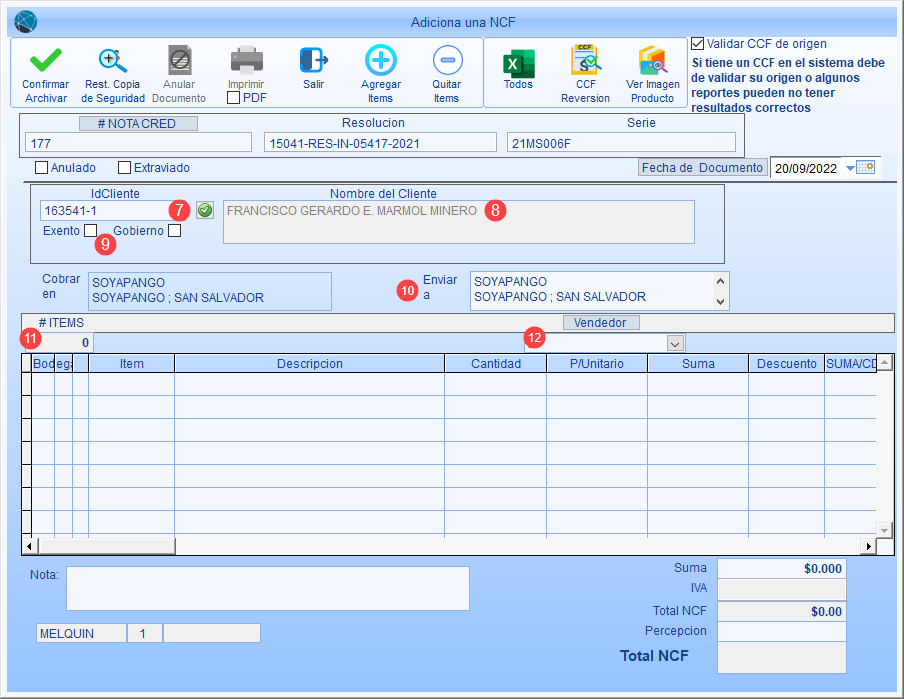
Task: Add items with Agregar Items icon
Action: 381,60
